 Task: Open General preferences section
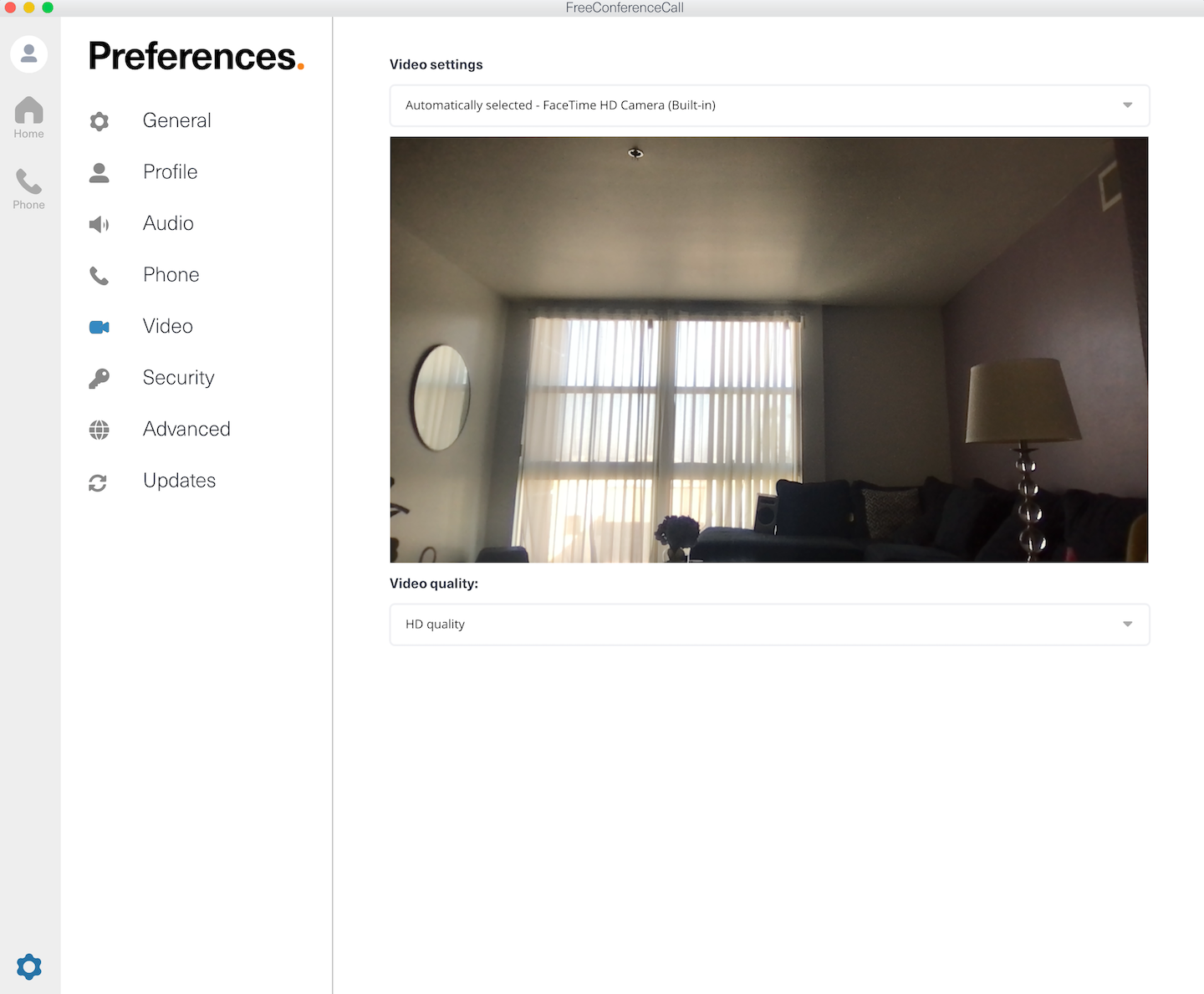[176, 120]
